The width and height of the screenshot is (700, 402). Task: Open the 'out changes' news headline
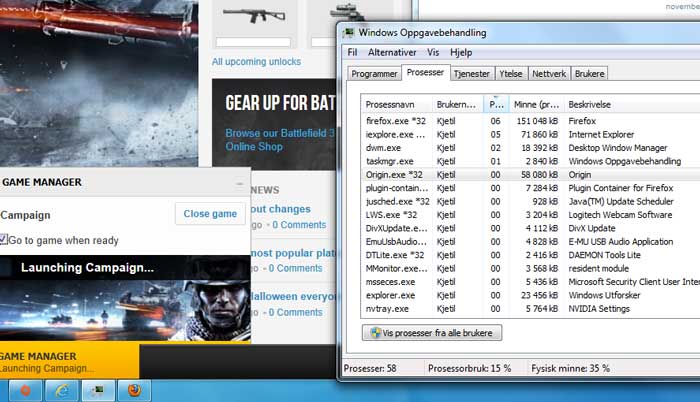coord(280,209)
